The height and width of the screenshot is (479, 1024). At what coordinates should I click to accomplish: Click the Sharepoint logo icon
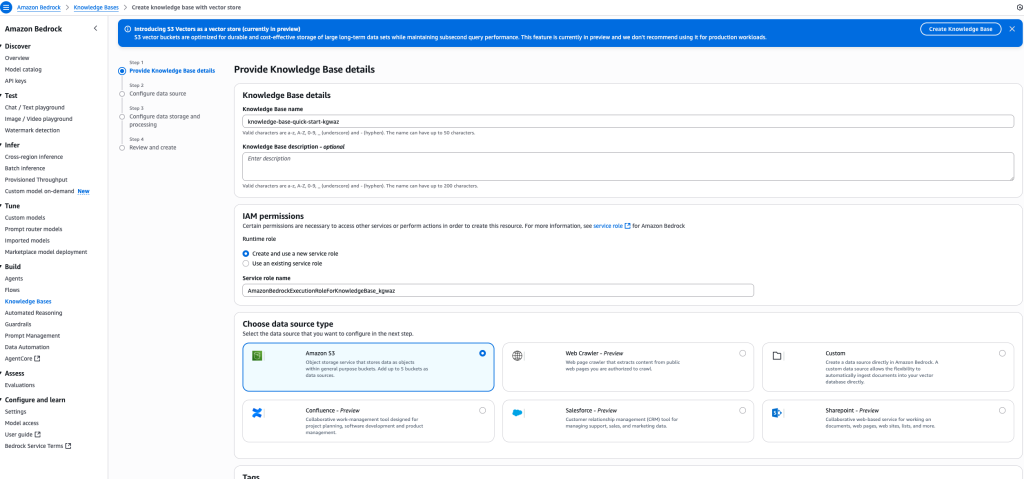777,413
